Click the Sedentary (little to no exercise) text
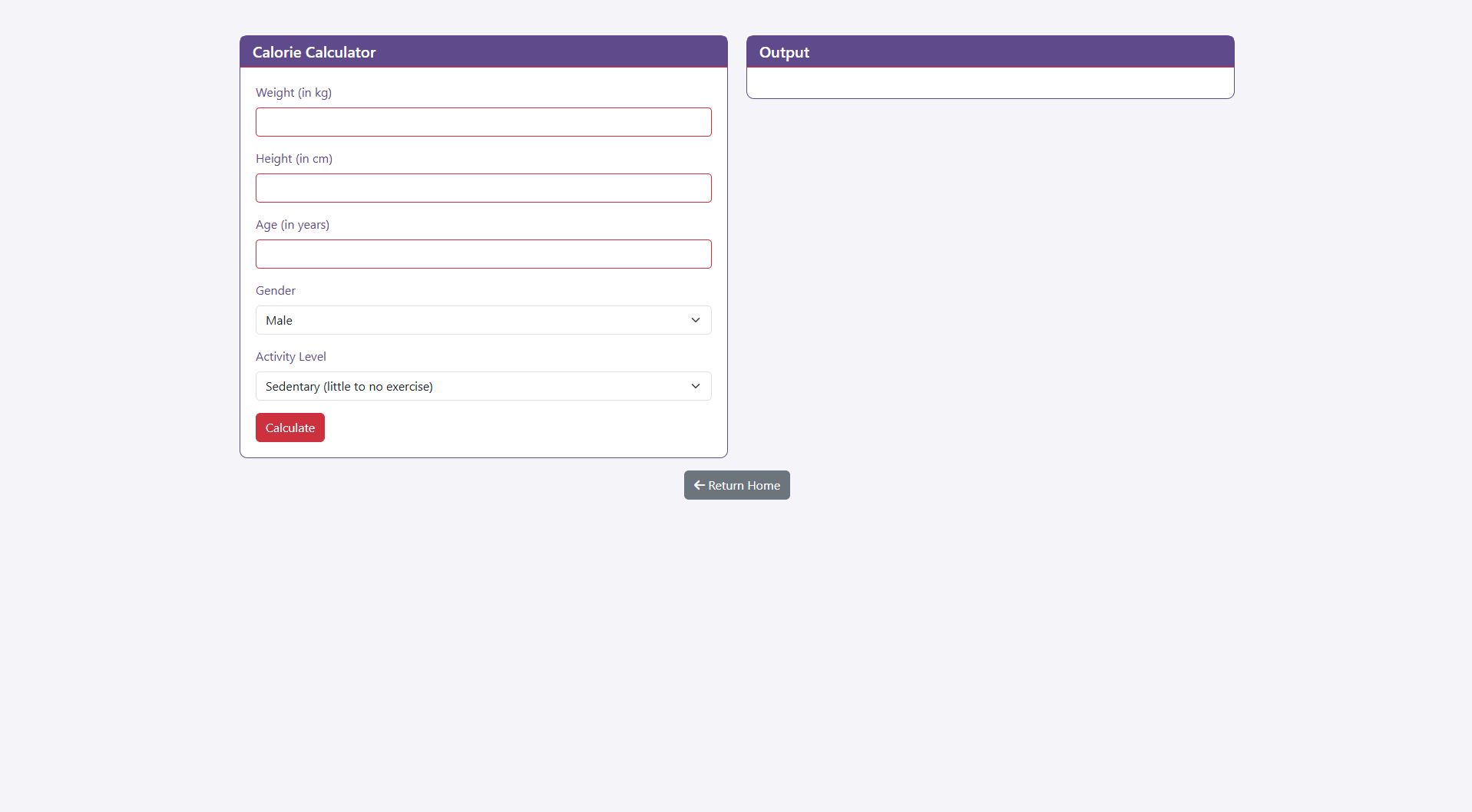Image resolution: width=1472 pixels, height=812 pixels. (349, 387)
